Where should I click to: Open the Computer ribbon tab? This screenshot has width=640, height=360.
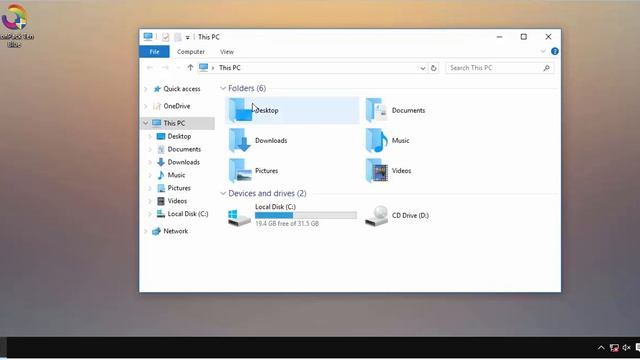coord(191,52)
